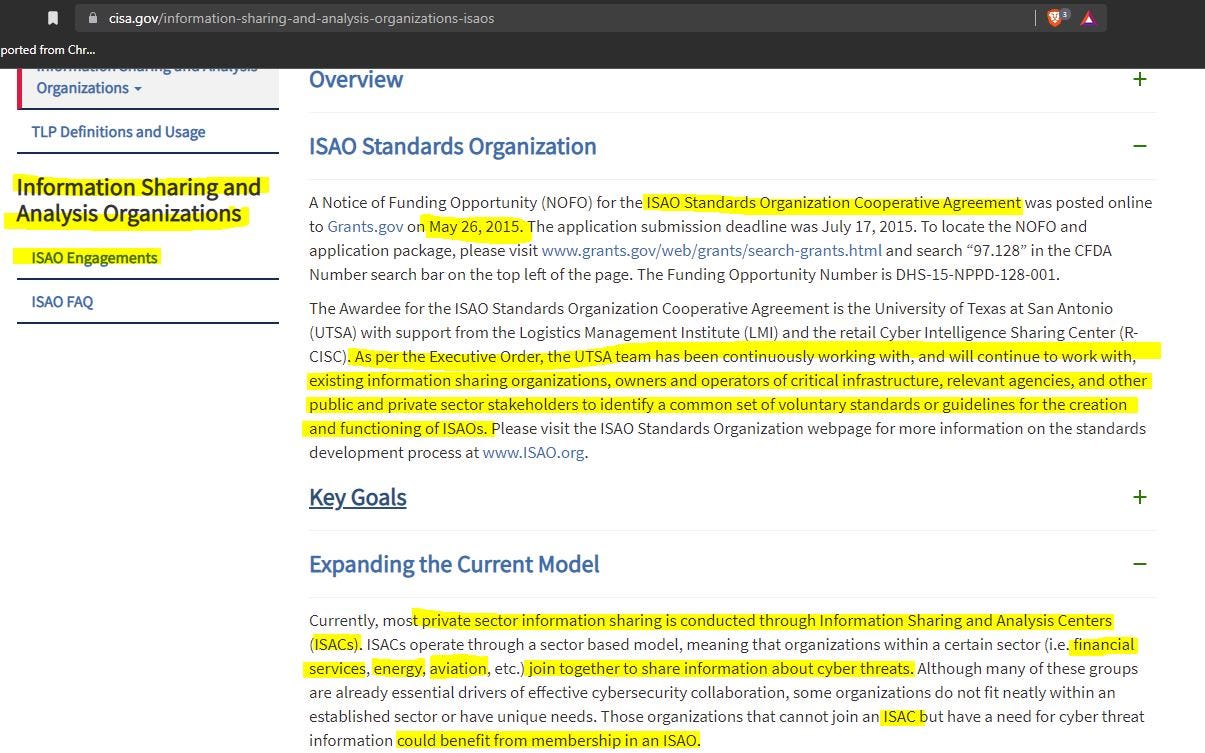Click the ISAO Standards Organization heading
This screenshot has width=1205, height=753.
453,146
